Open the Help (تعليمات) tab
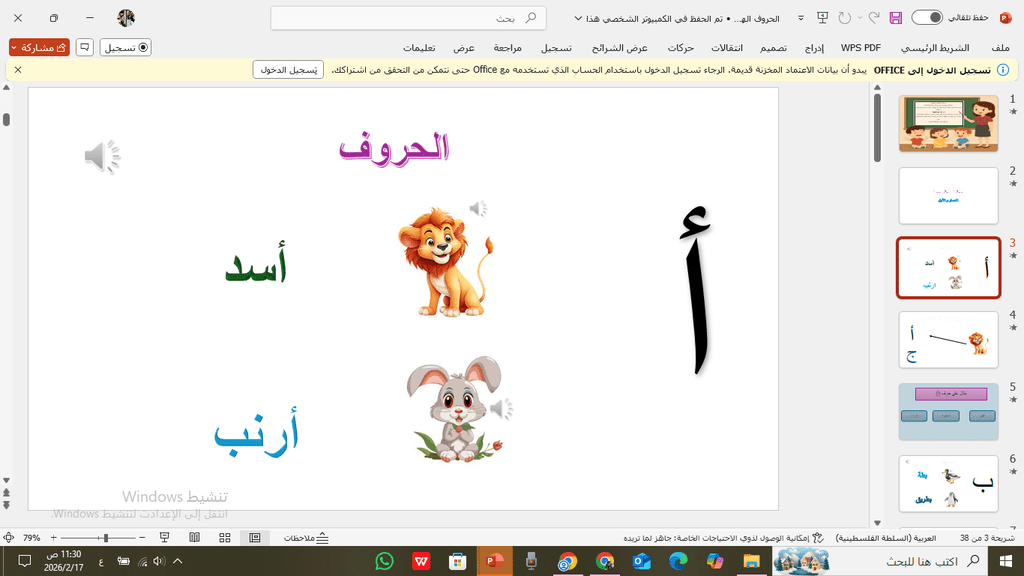1024x576 pixels. (419, 48)
